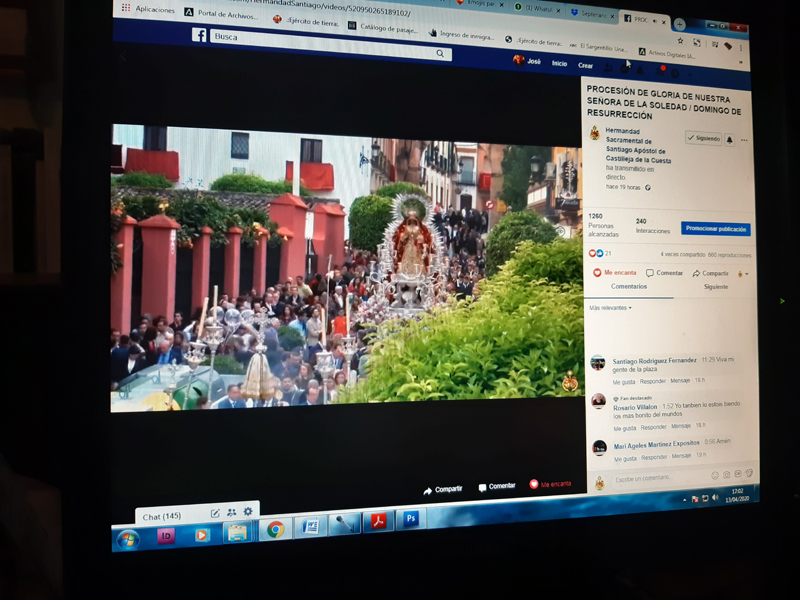800x600 pixels.
Task: Switch to the Siguiente tab
Action: (x=715, y=287)
